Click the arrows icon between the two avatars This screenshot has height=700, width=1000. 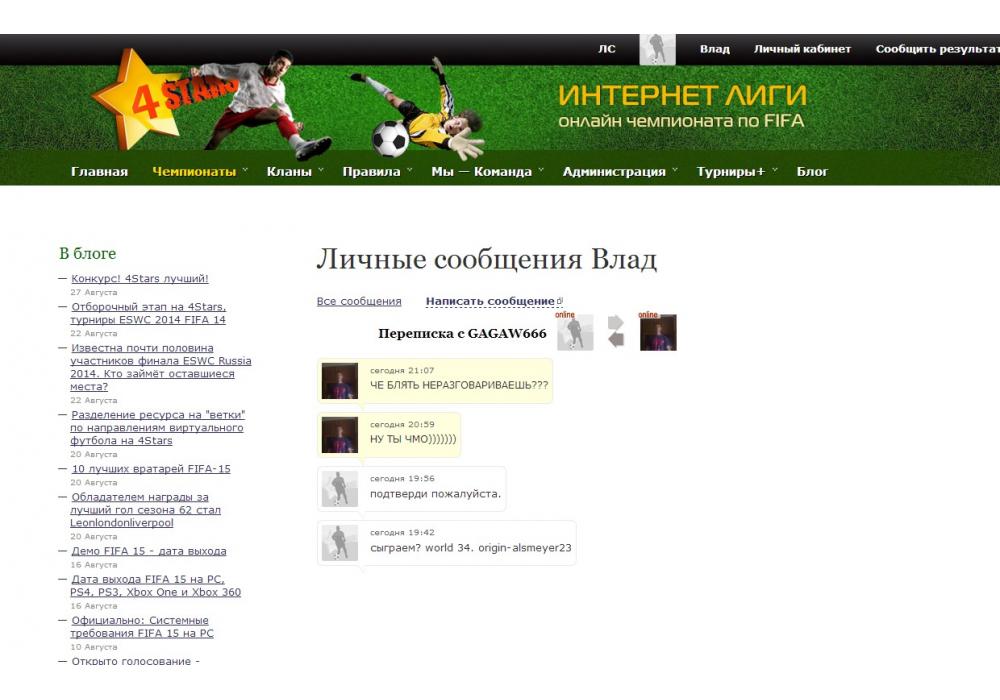(x=616, y=332)
